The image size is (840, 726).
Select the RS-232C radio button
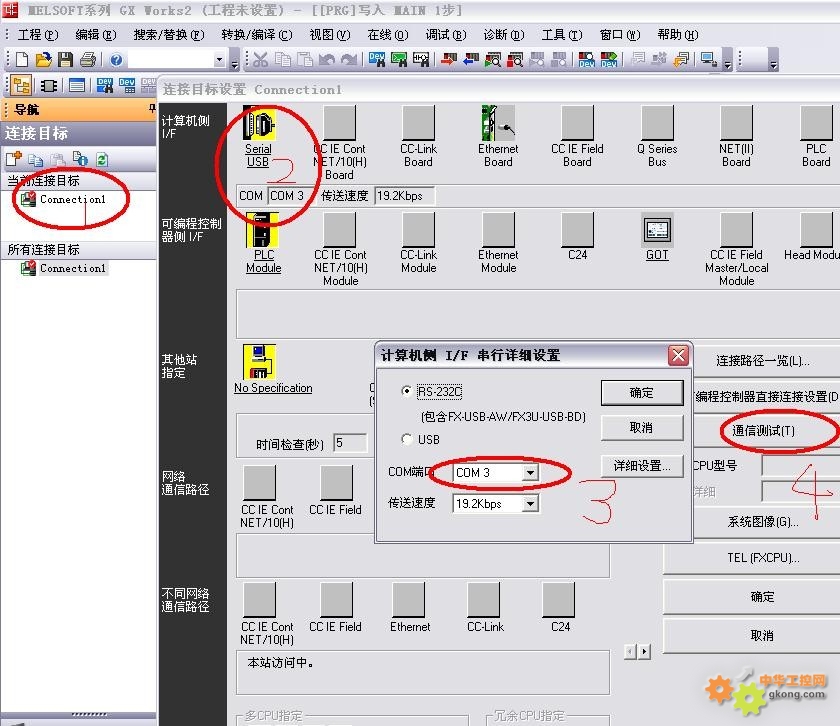407,392
